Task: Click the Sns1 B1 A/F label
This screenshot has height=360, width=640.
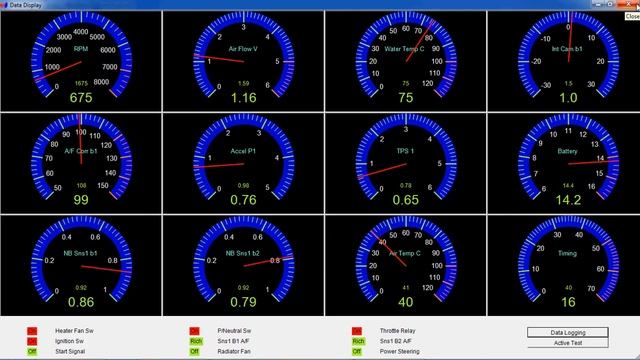Action: [233, 341]
